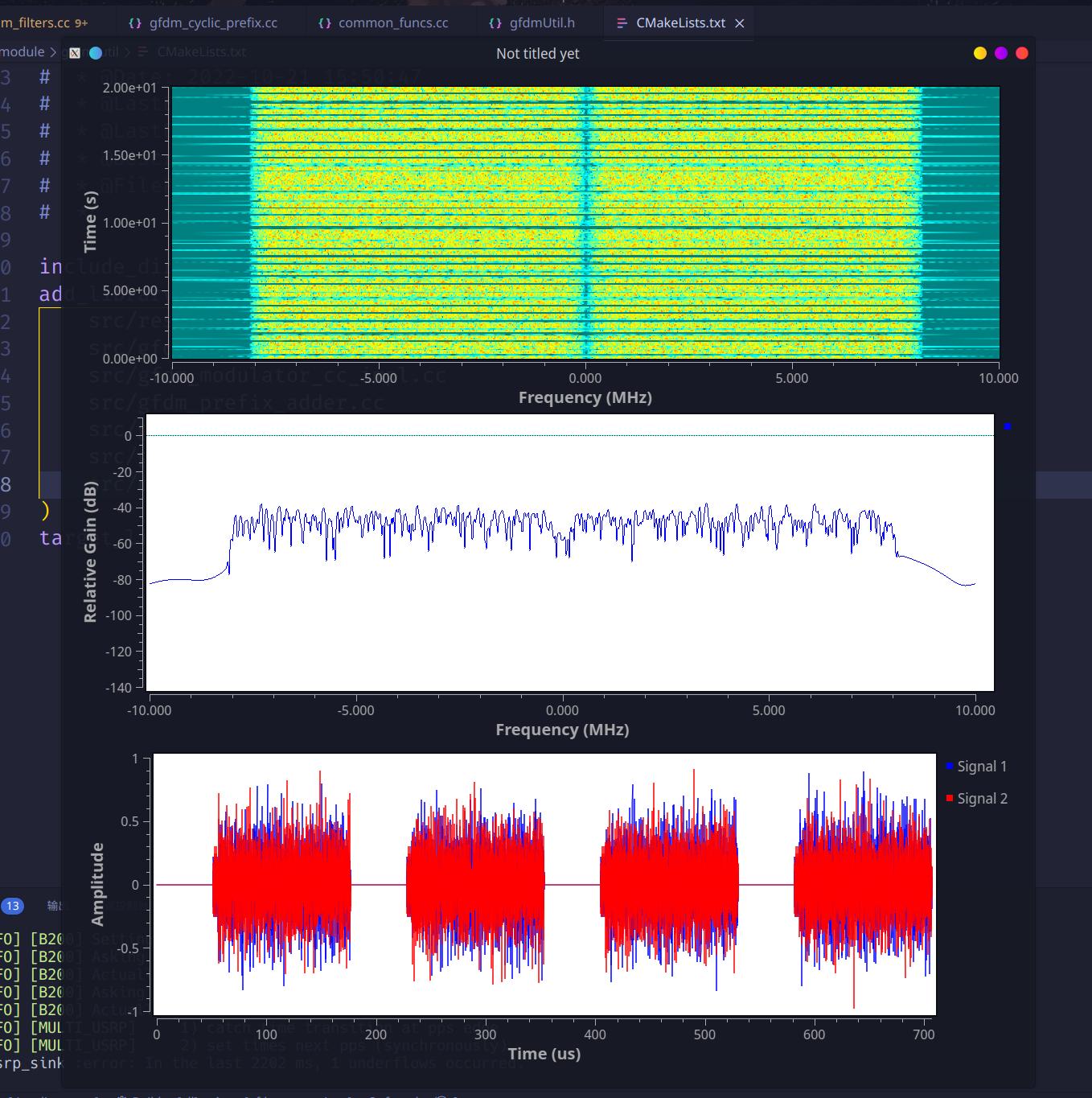Click the X11 app icon in plot window title bar
The height and width of the screenshot is (1098, 1092).
pos(75,53)
